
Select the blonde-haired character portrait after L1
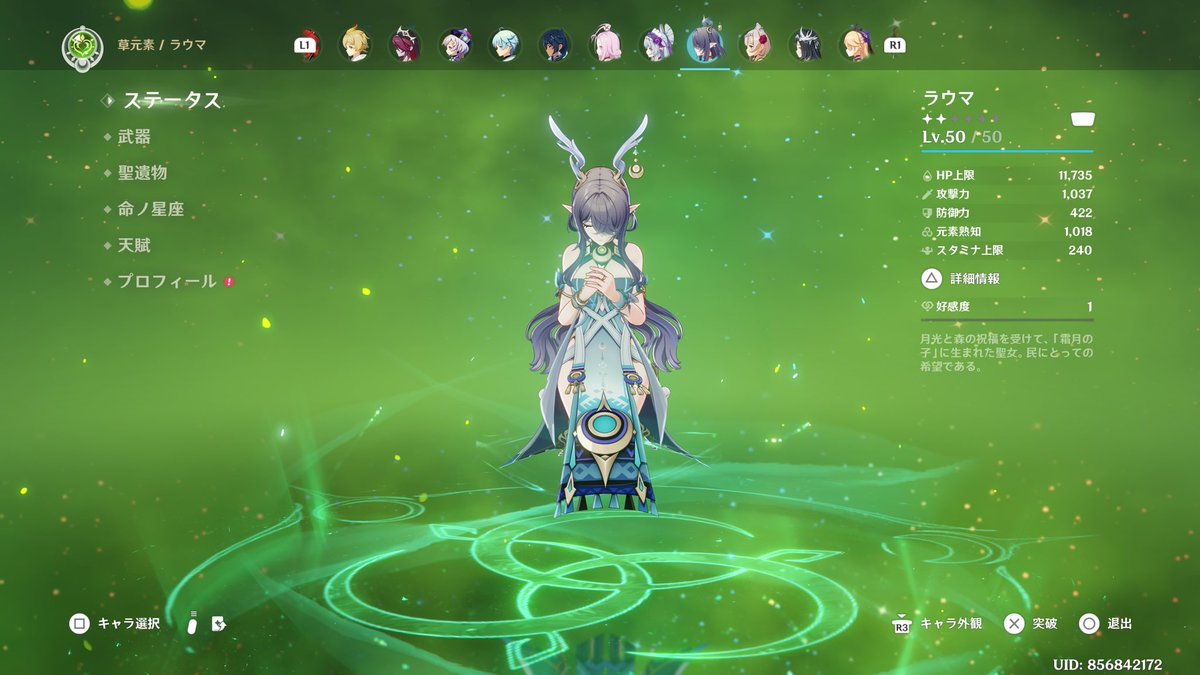pos(354,45)
